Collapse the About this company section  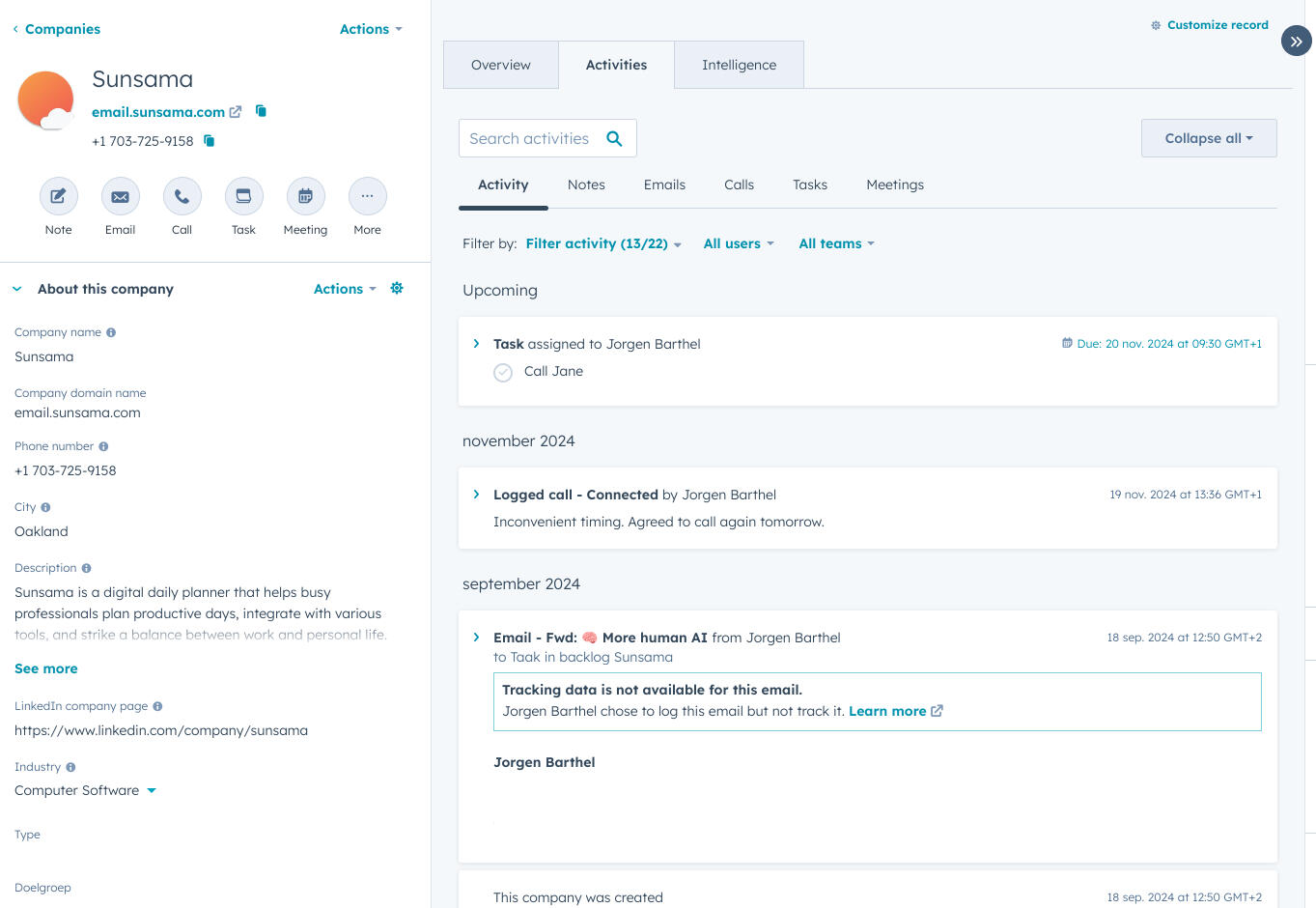coord(16,288)
